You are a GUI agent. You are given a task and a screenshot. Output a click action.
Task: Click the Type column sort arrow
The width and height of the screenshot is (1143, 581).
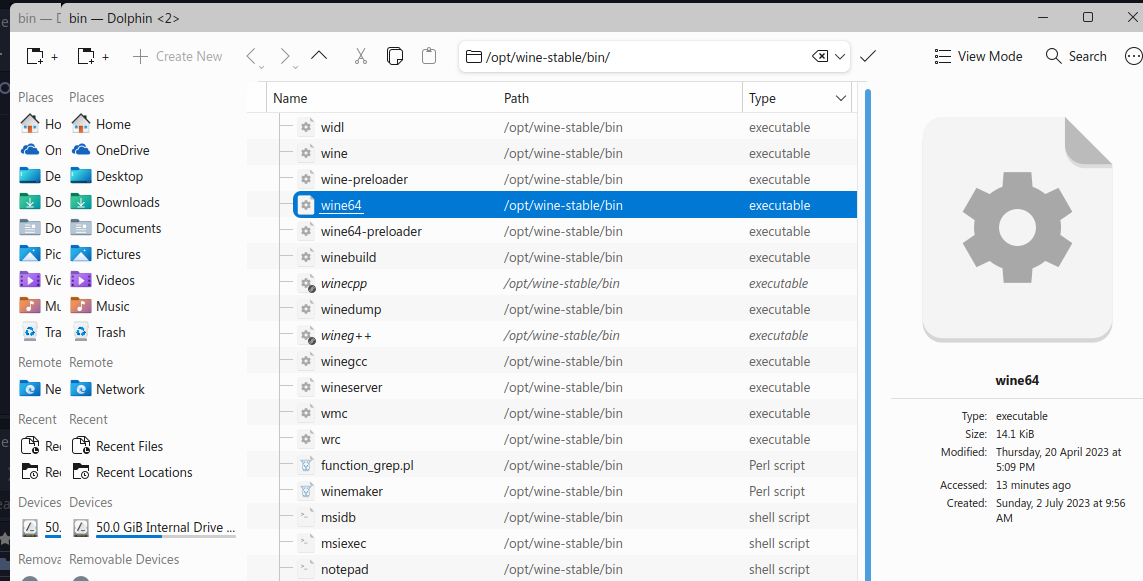point(840,98)
